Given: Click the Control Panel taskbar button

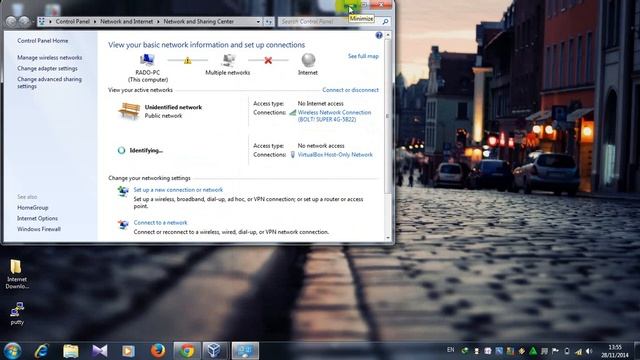Looking at the screenshot, I should click(x=245, y=351).
